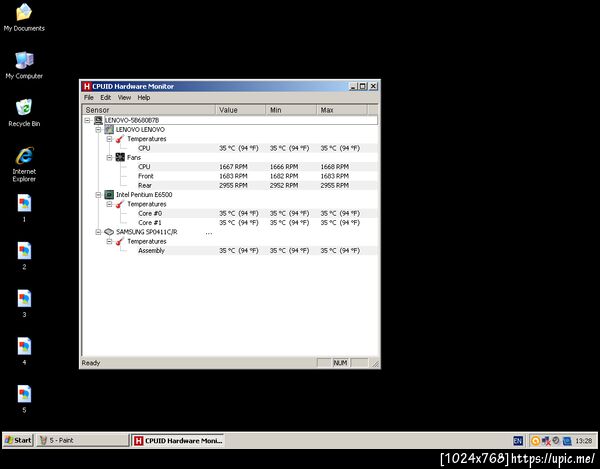
Task: Click the Max column header
Action: pos(342,110)
